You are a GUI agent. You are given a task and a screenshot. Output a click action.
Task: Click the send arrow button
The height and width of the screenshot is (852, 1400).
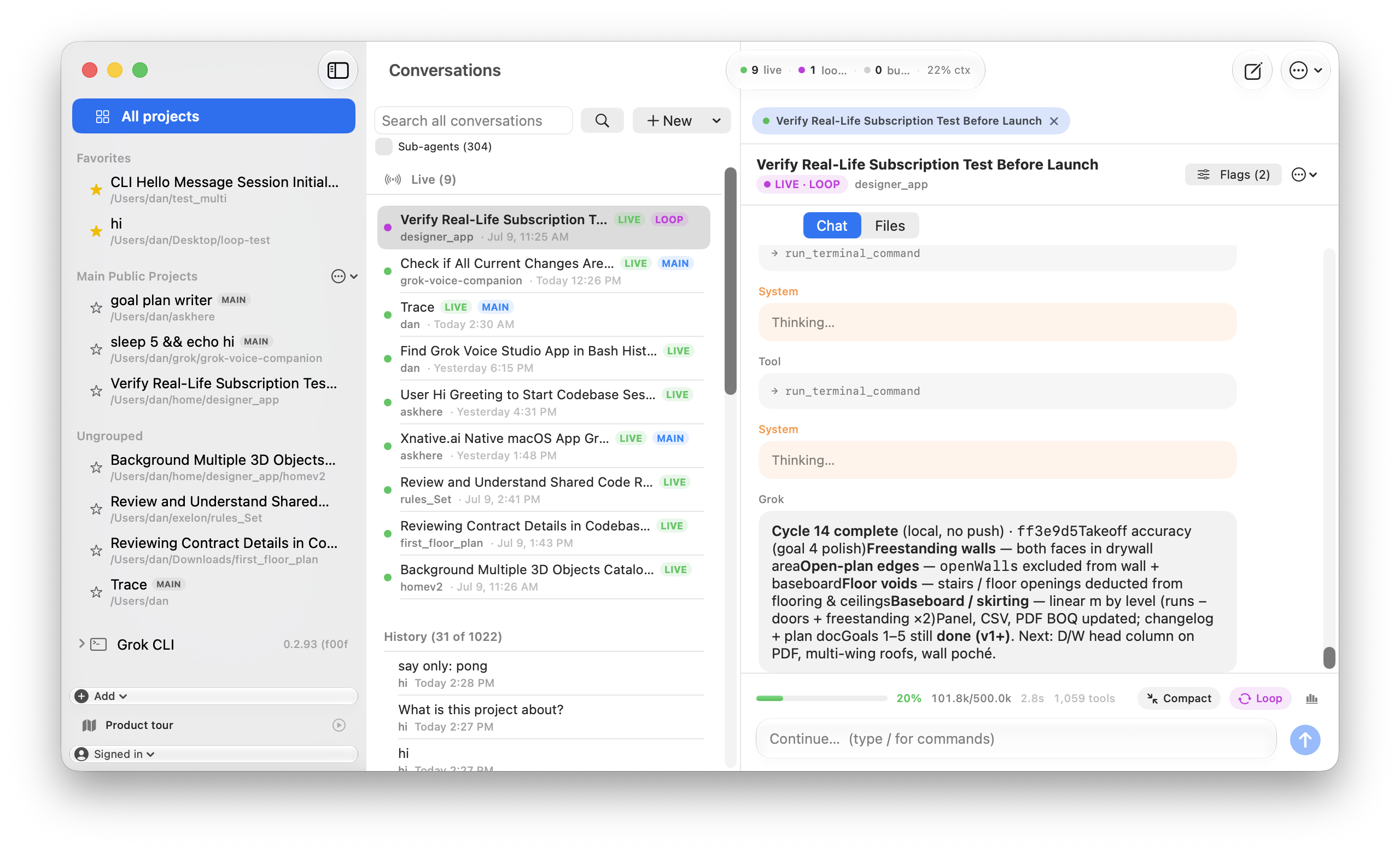point(1305,739)
